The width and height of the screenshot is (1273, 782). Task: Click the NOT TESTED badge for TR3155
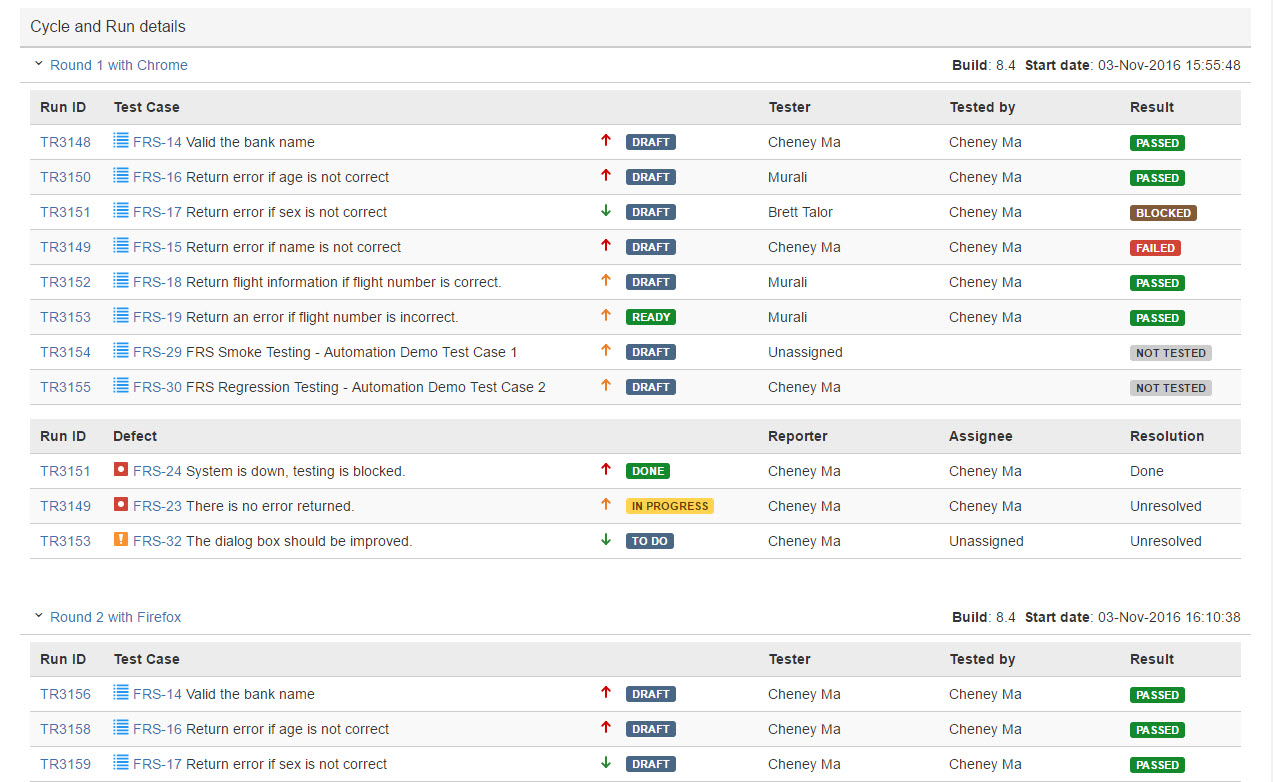pos(1171,388)
